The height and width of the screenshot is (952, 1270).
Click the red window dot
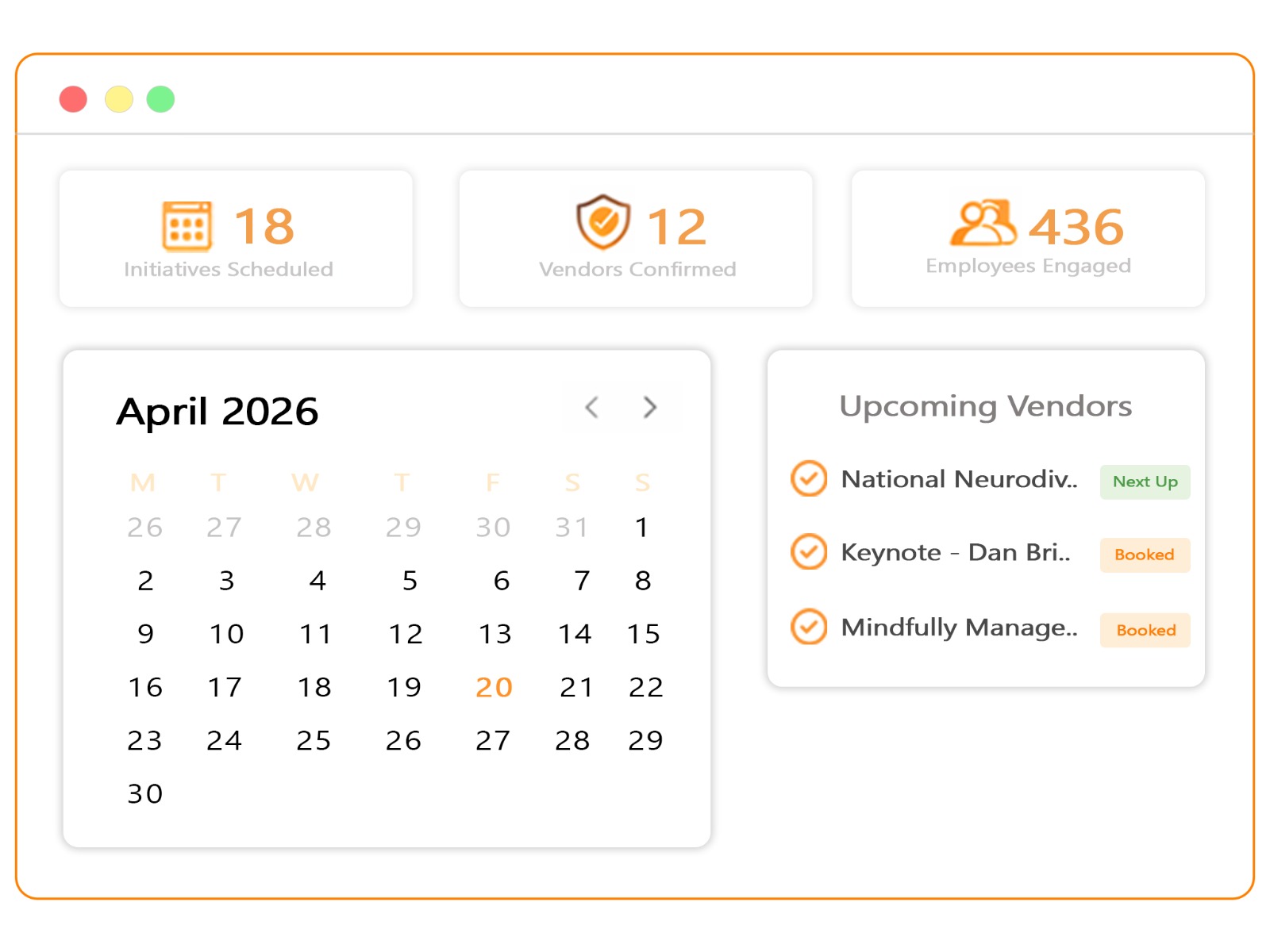tap(73, 99)
